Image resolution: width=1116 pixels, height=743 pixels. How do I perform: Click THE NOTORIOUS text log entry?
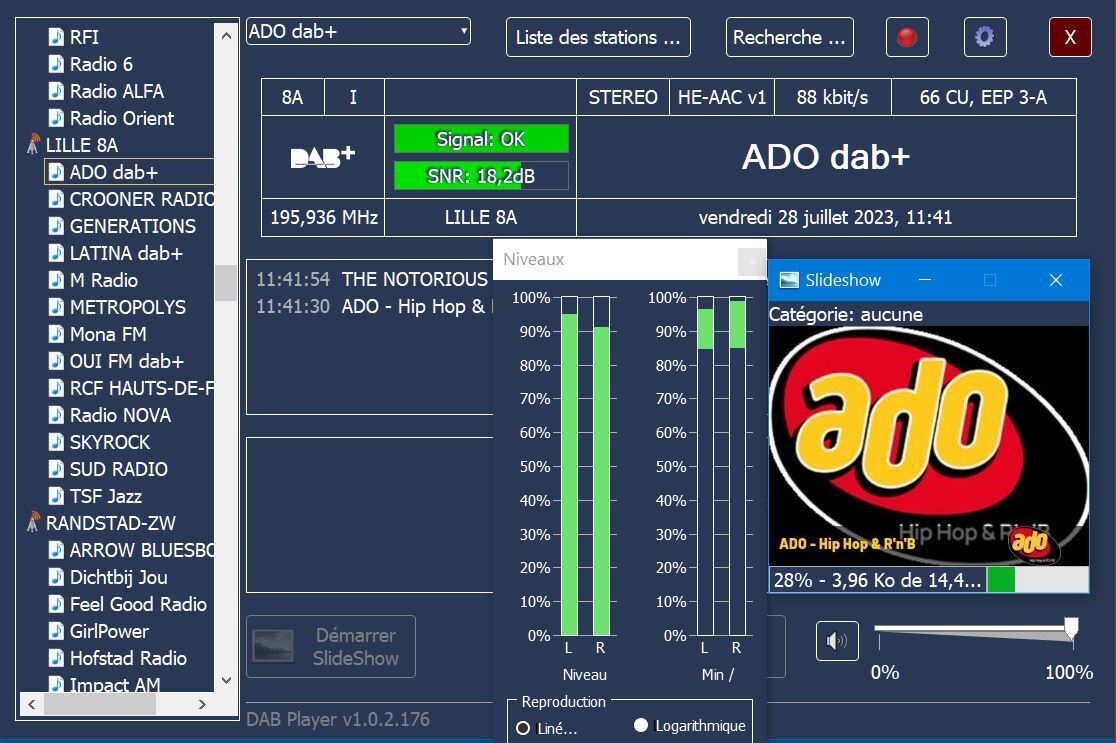[414, 279]
